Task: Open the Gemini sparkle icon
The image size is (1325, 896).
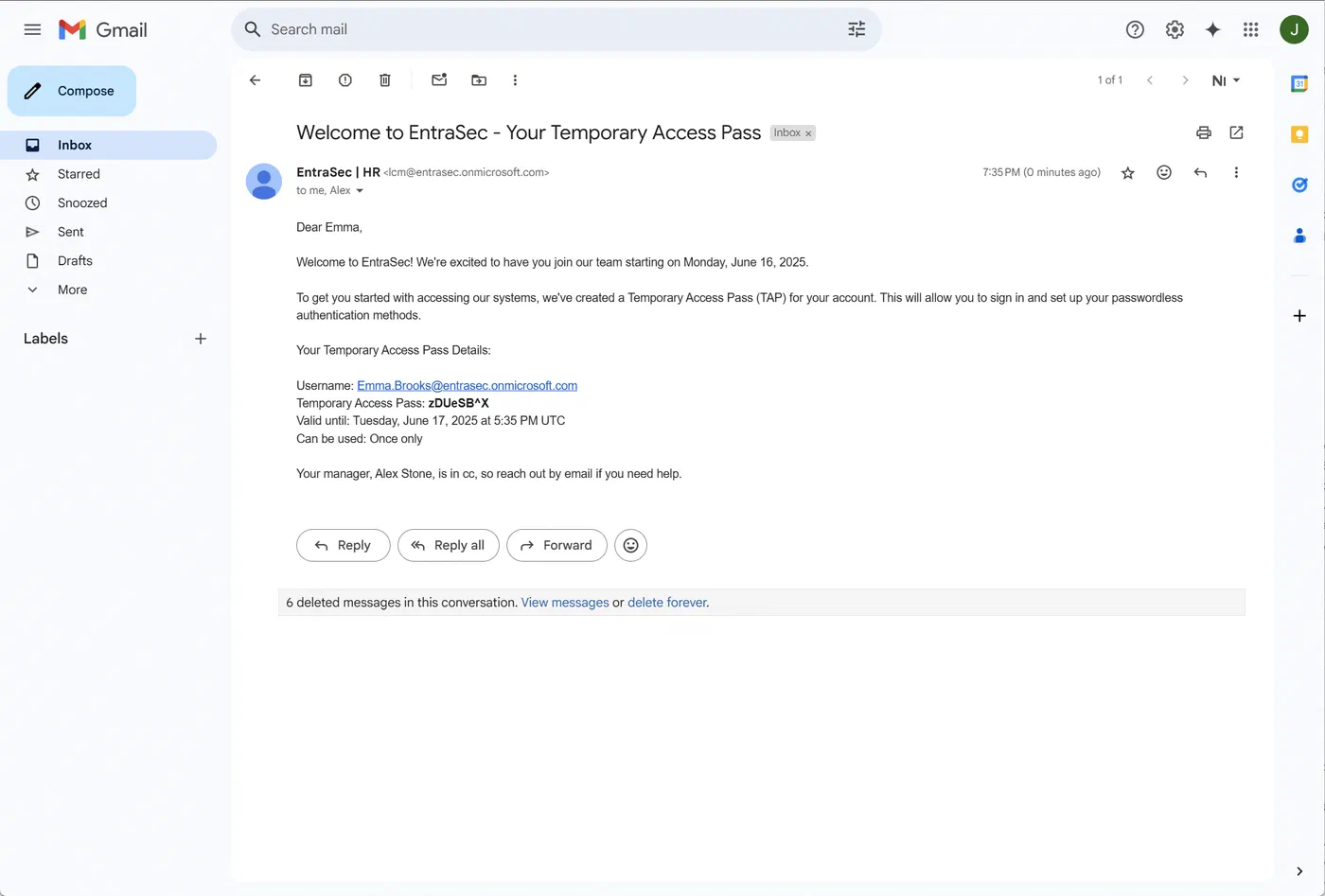Action: coord(1212,29)
